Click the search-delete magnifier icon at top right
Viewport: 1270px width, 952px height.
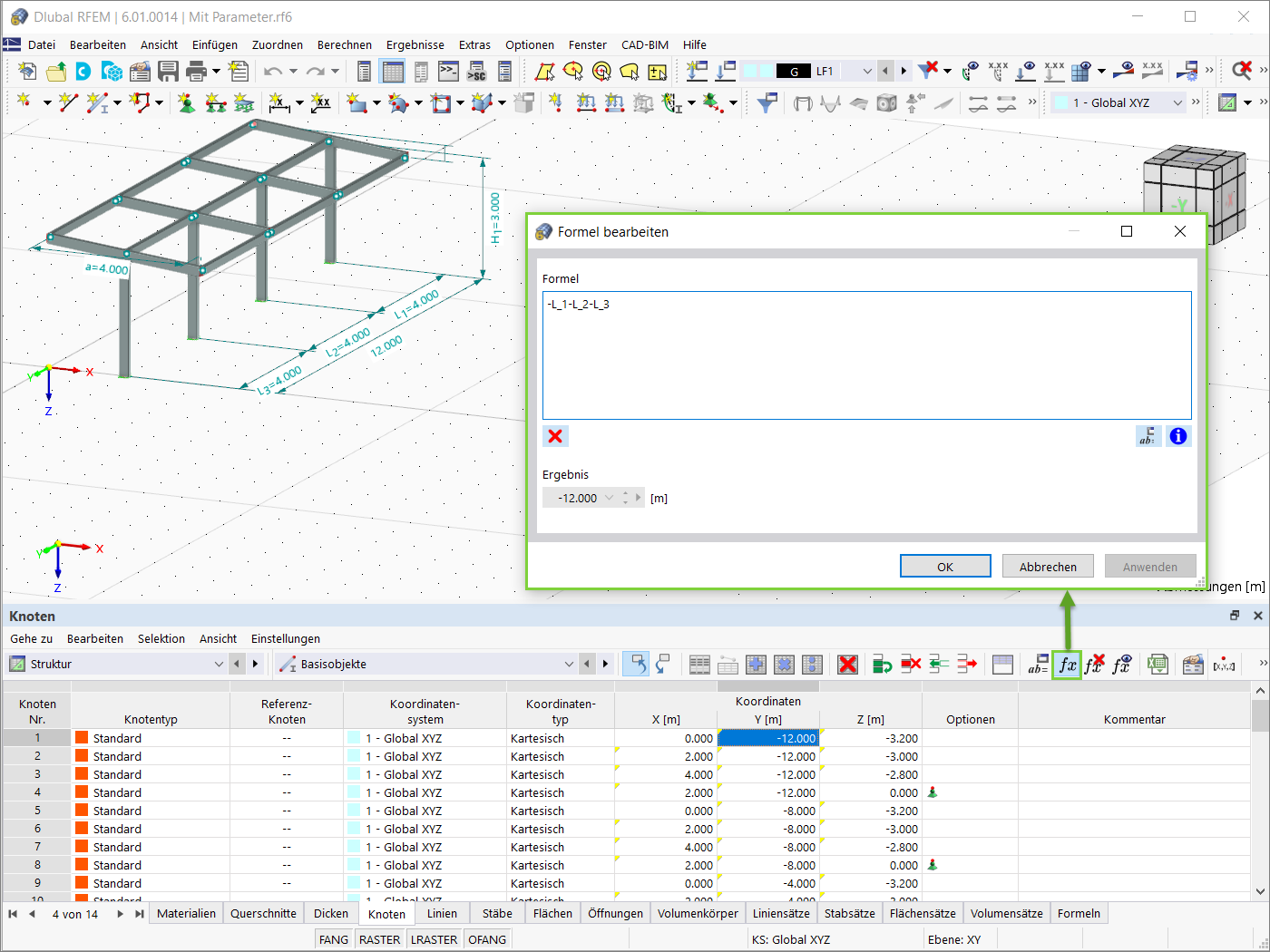pyautogui.click(x=1242, y=70)
